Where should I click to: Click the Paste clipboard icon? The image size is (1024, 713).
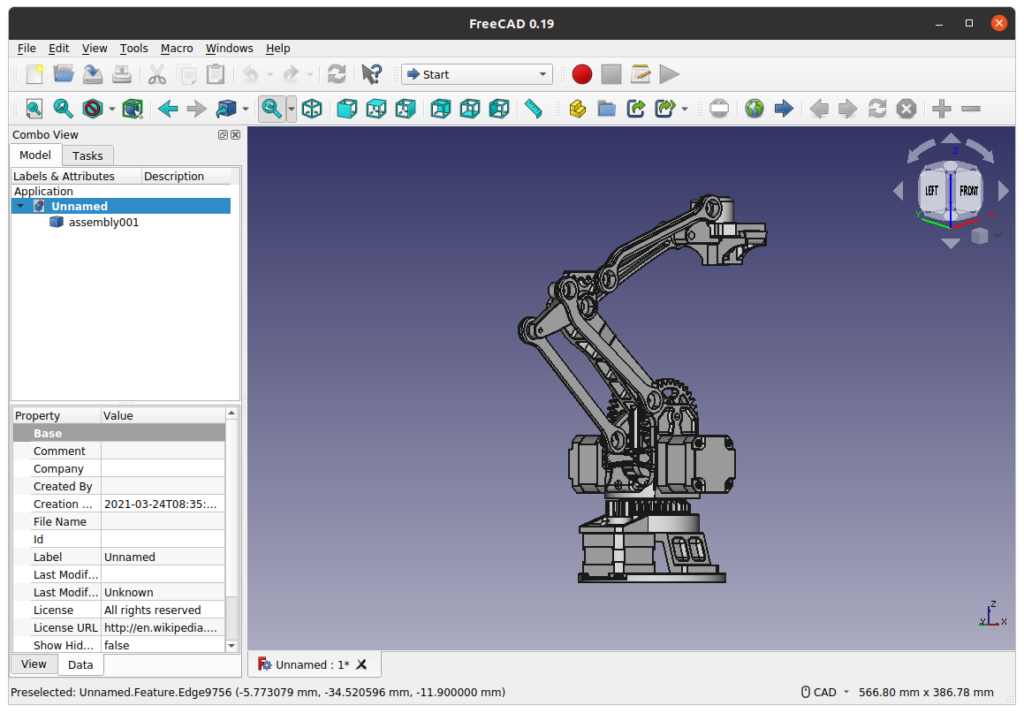pos(216,74)
